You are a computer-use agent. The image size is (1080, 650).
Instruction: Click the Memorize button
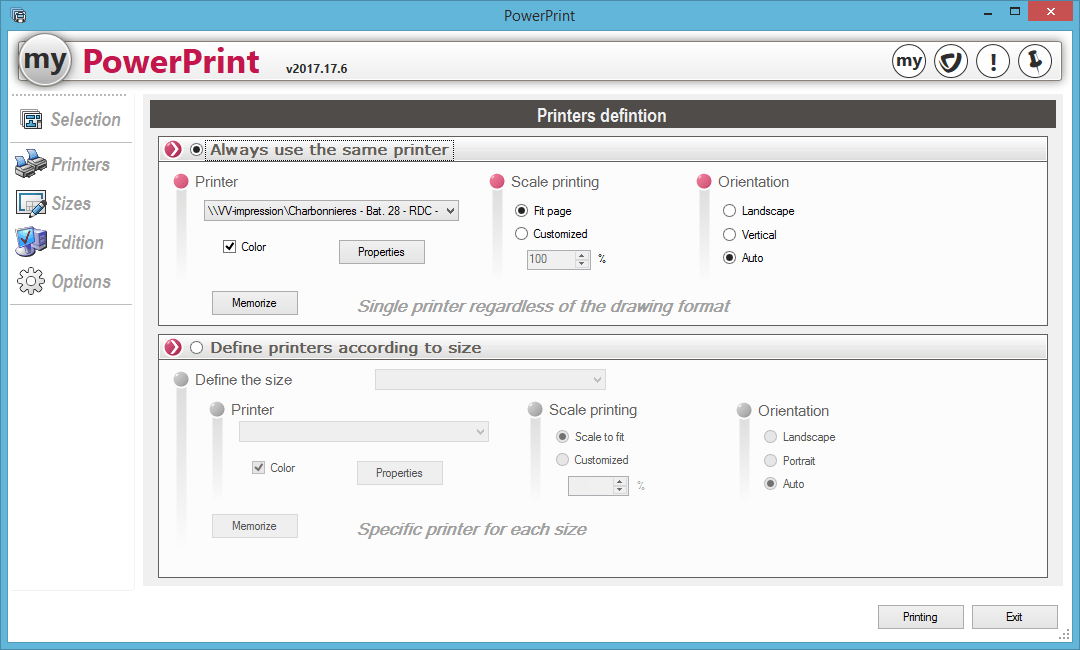tap(254, 302)
